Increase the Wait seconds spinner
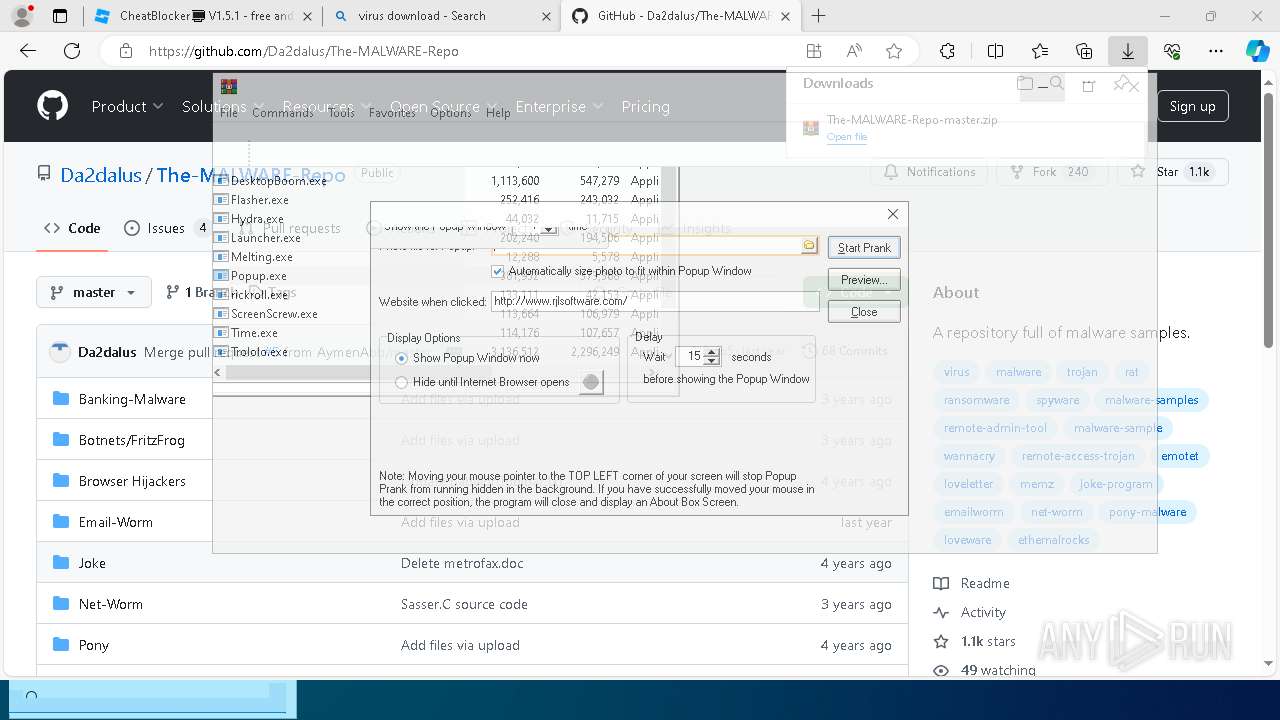This screenshot has width=1280, height=720. 712,351
